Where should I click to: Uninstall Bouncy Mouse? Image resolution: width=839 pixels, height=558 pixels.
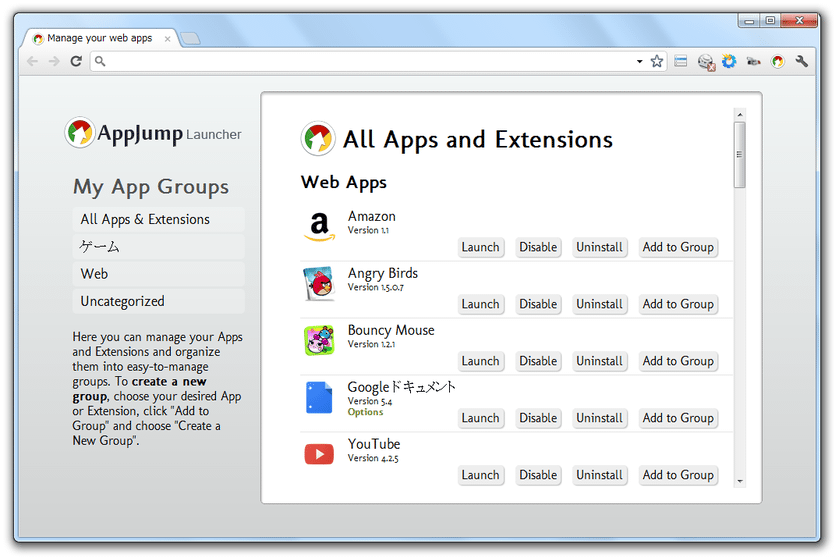[x=599, y=361]
